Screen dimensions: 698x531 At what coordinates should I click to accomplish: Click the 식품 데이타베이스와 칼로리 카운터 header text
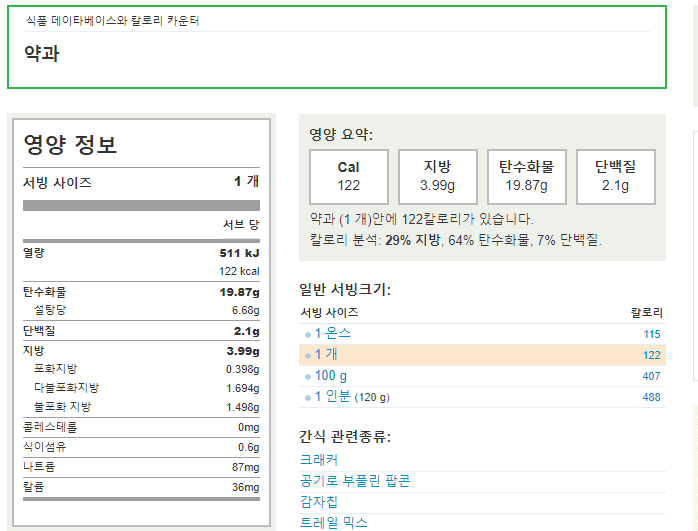[112, 20]
